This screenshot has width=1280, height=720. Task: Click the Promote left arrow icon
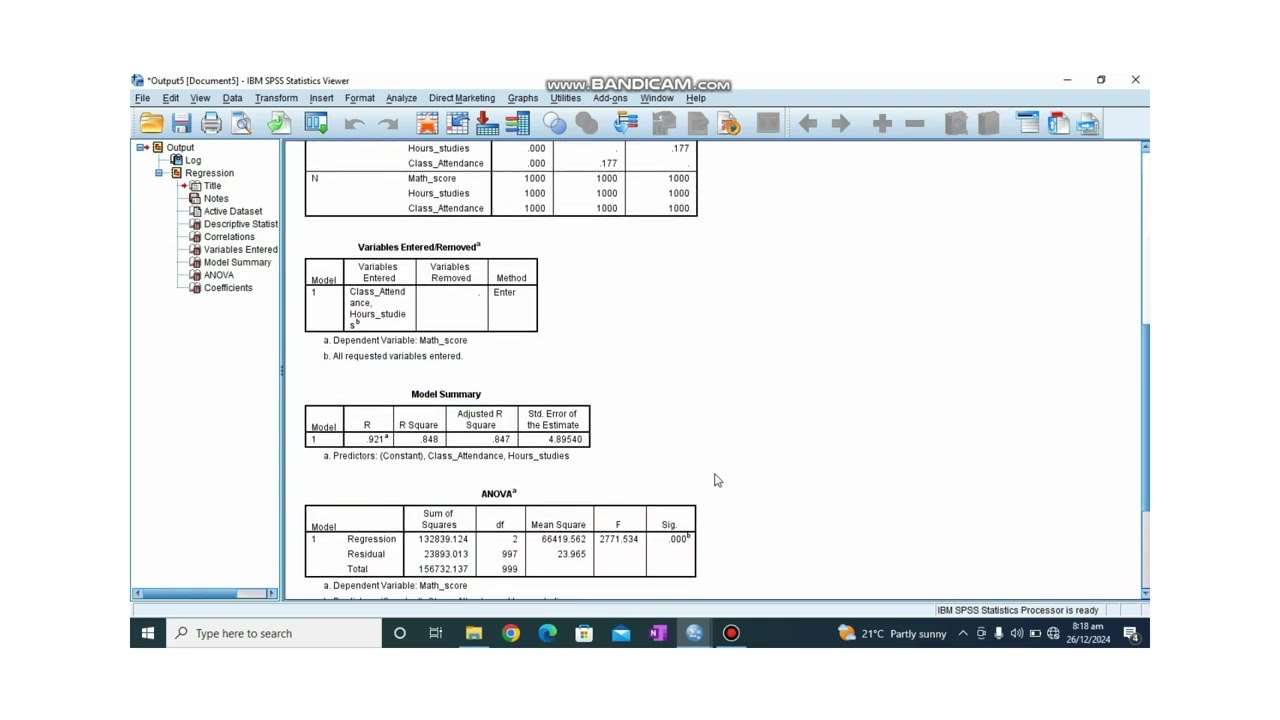808,123
